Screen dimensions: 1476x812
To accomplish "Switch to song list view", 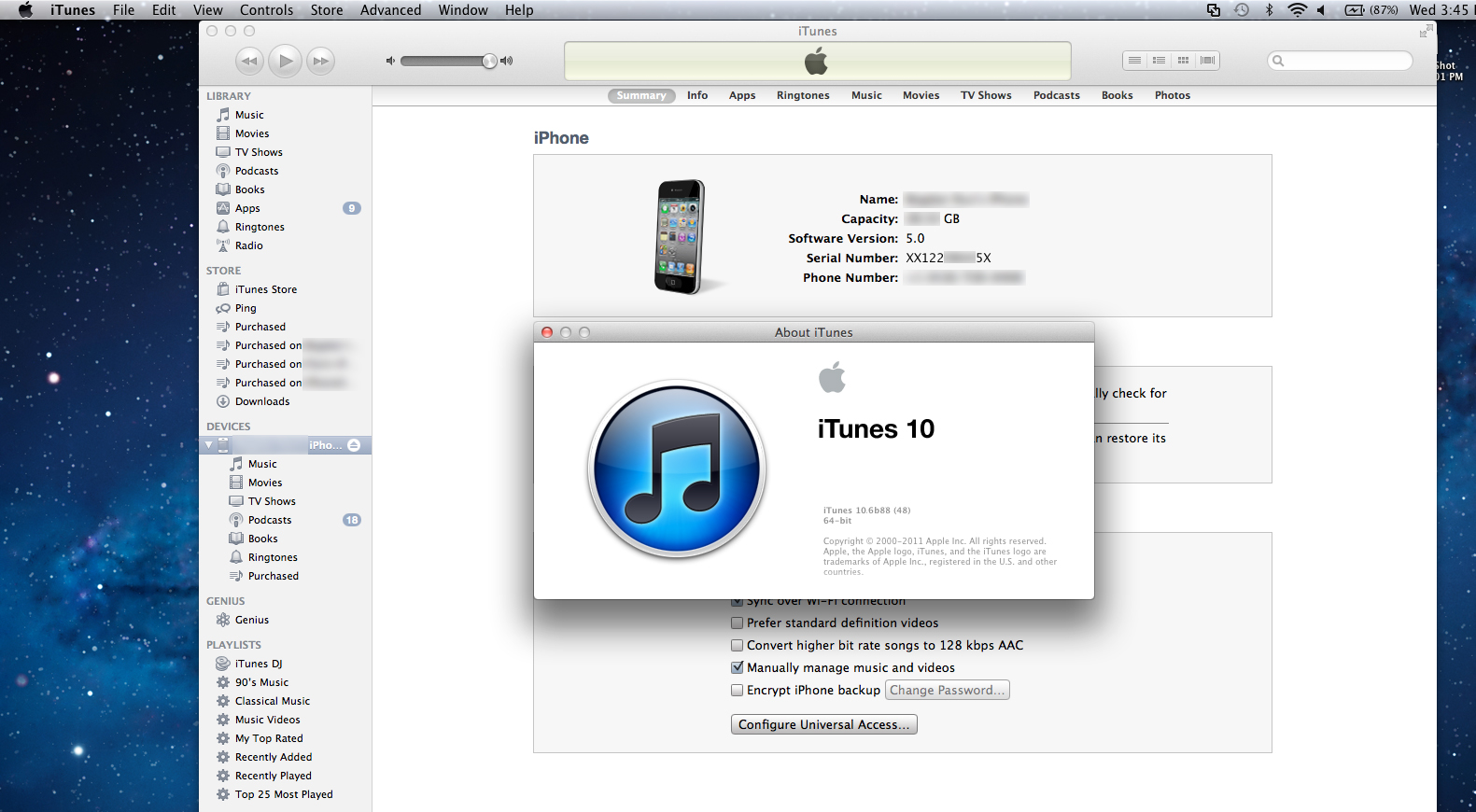I will pyautogui.click(x=1134, y=61).
